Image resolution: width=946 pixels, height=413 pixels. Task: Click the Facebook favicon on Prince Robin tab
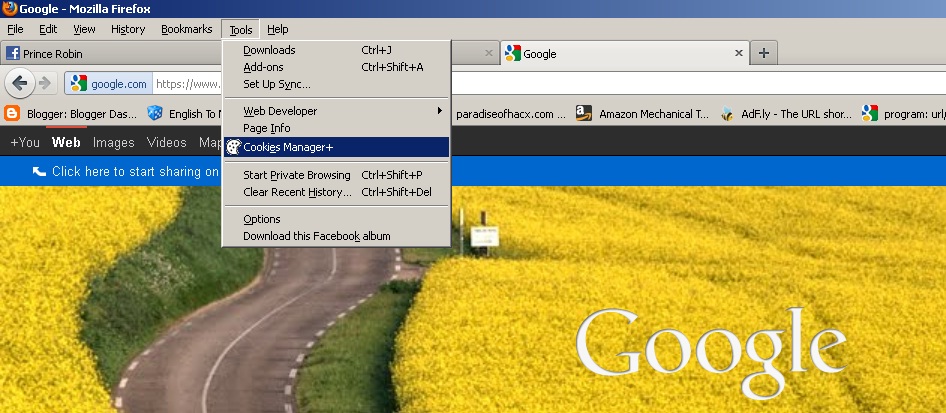[x=13, y=53]
